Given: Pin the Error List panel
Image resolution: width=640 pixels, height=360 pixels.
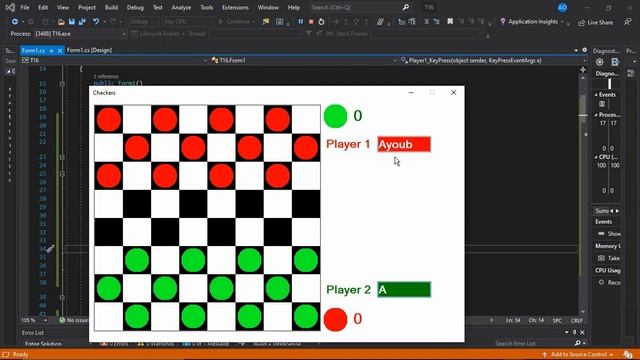Looking at the screenshot, I should click(574, 332).
